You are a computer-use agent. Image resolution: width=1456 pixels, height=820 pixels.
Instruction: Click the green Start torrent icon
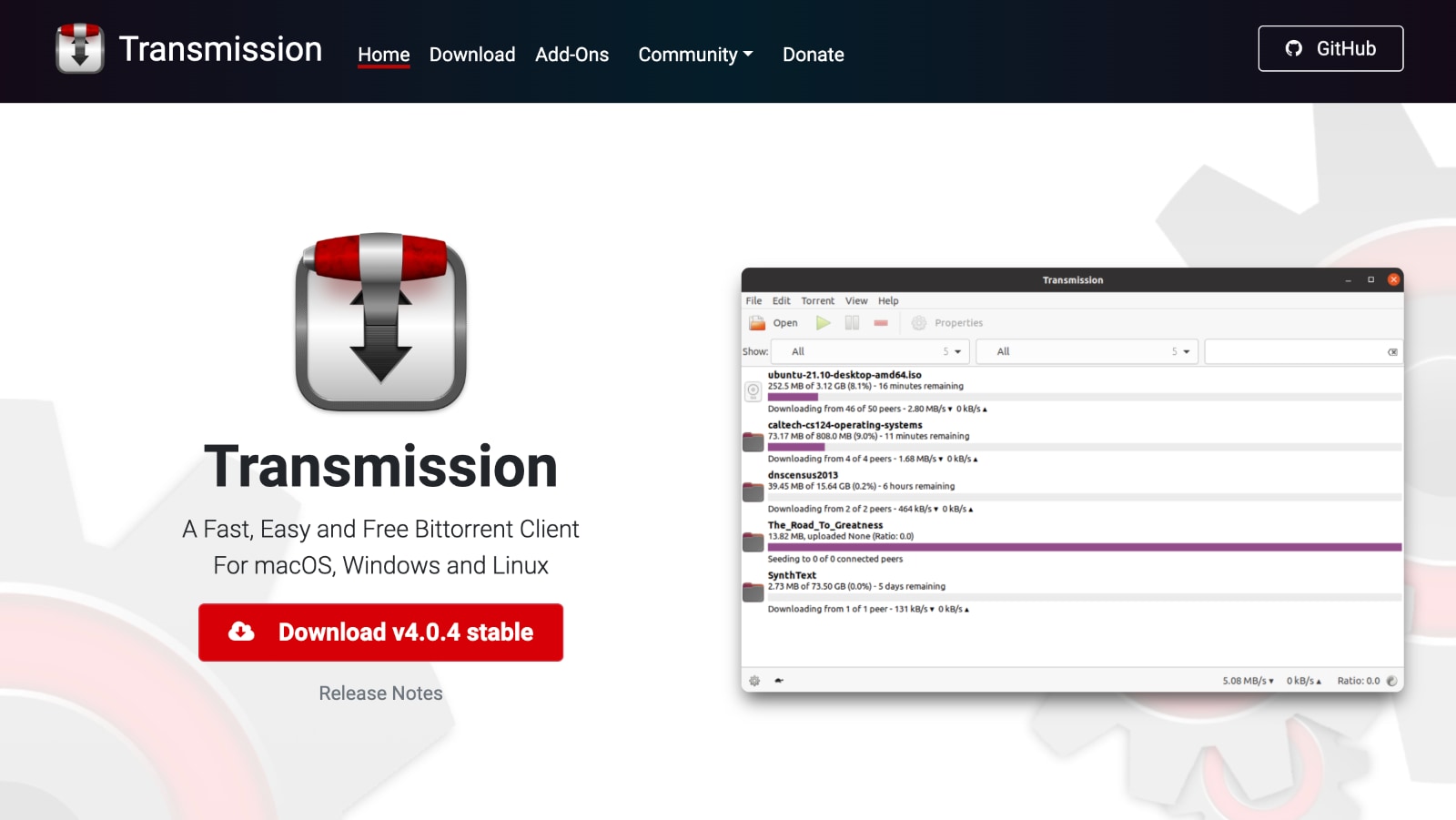pos(824,323)
